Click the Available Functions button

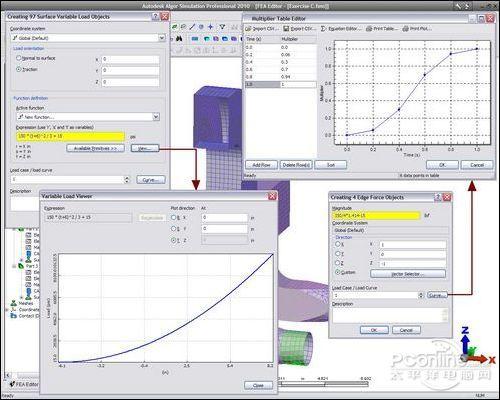(95, 148)
